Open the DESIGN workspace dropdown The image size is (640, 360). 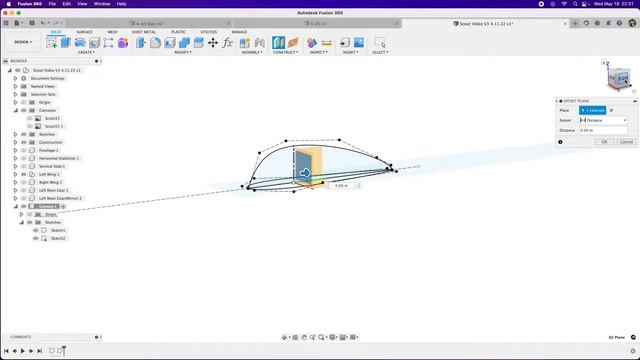pos(23,42)
